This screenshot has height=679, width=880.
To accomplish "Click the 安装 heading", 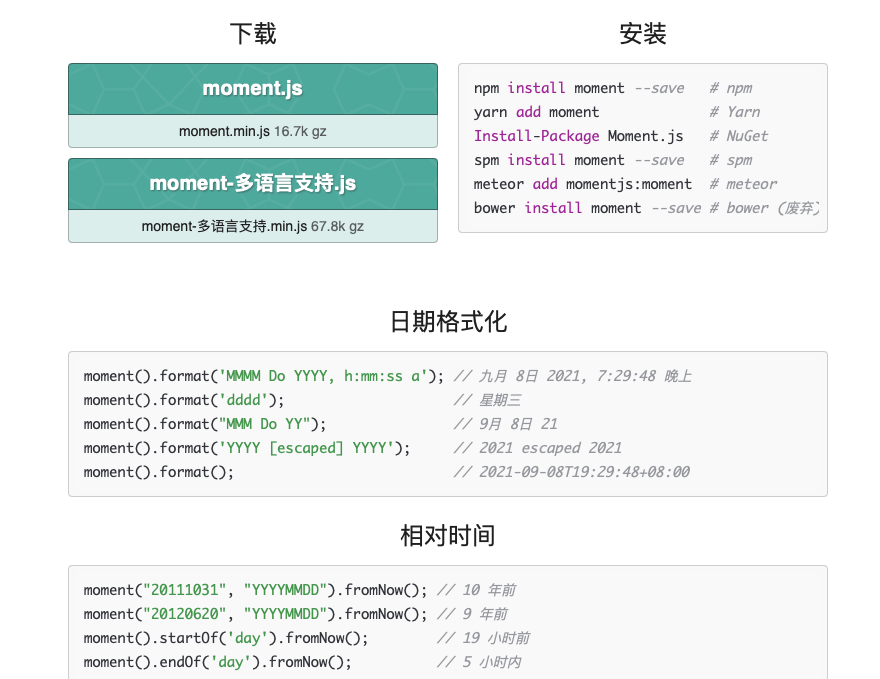I will coord(643,34).
